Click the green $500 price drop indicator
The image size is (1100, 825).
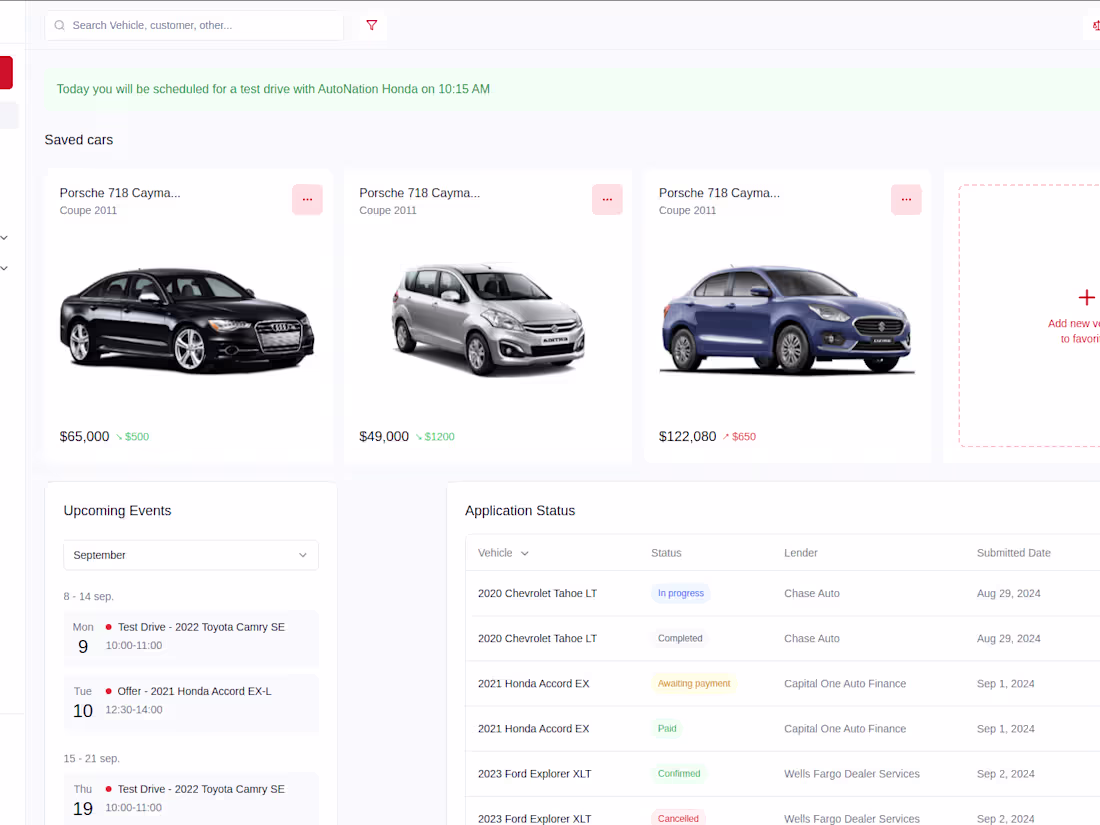[135, 436]
